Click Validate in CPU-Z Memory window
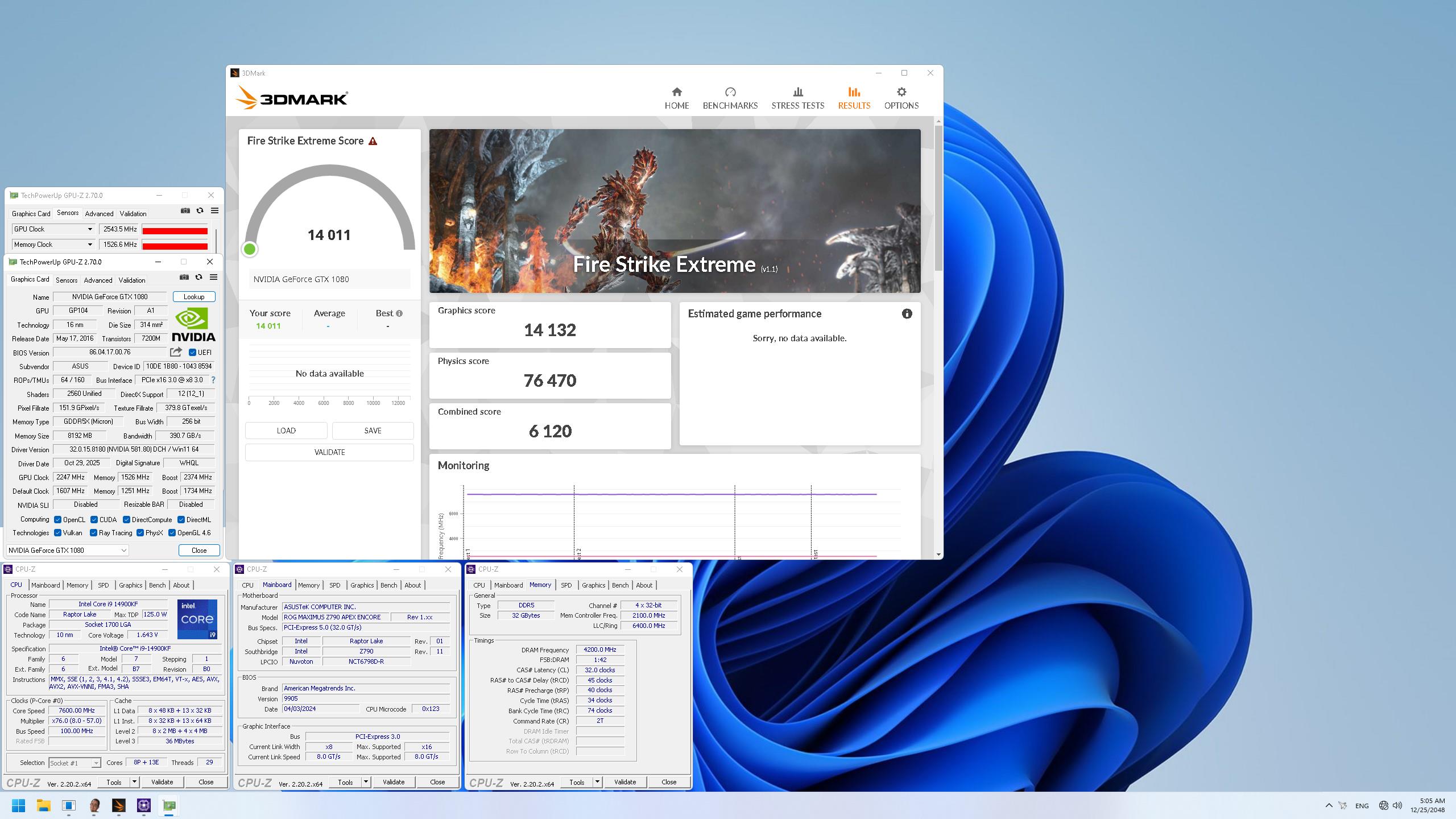 pos(625,782)
